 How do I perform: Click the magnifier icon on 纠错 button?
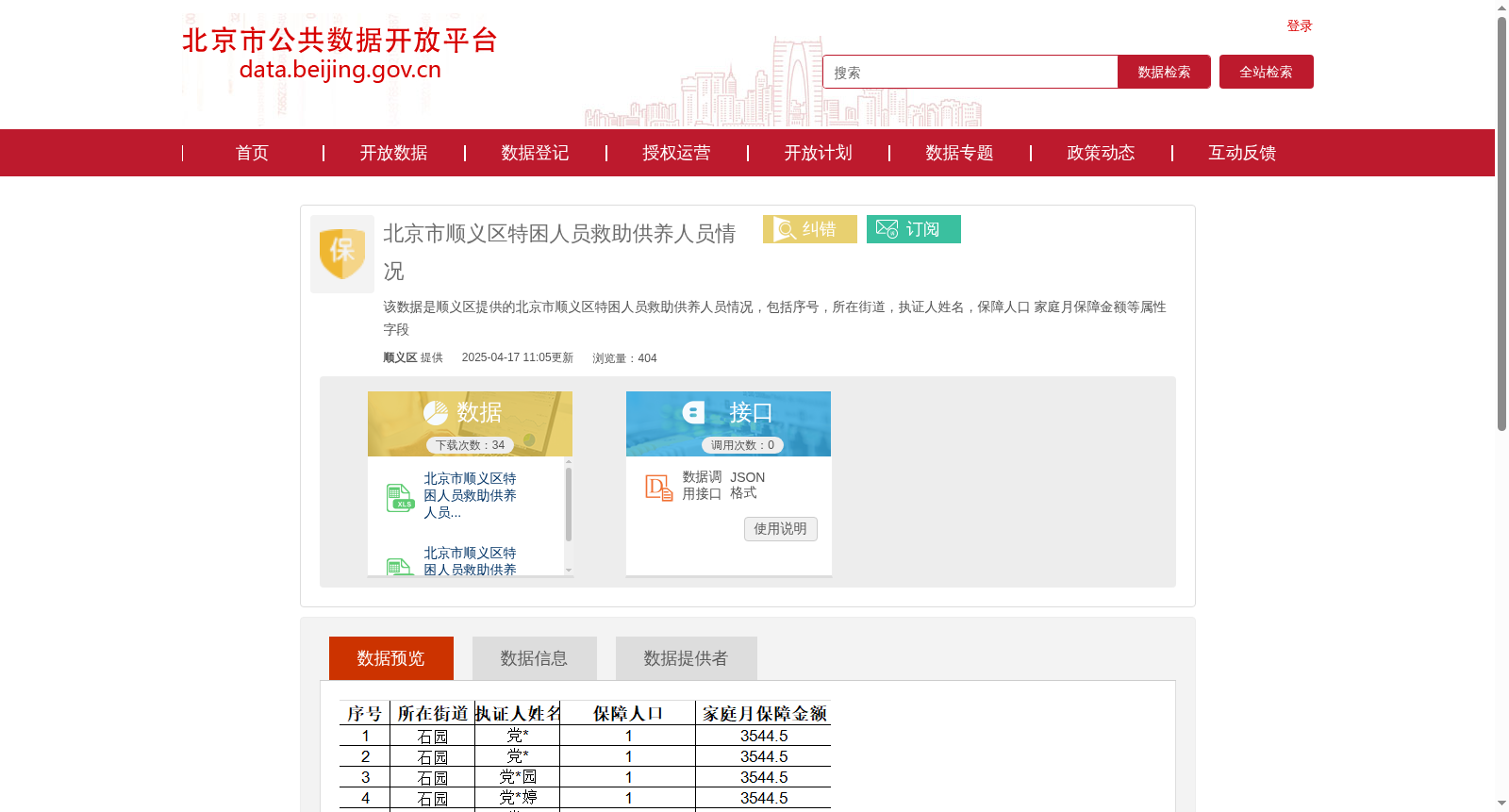click(x=785, y=229)
